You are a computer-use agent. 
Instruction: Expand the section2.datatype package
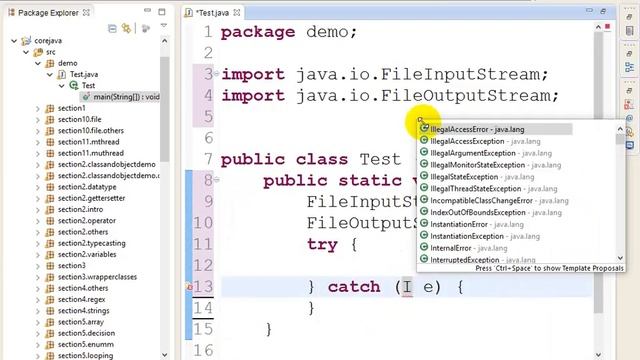point(38,187)
